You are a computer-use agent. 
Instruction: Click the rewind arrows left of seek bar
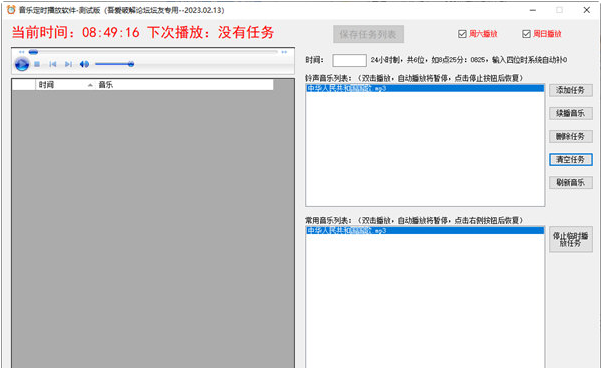[22, 52]
